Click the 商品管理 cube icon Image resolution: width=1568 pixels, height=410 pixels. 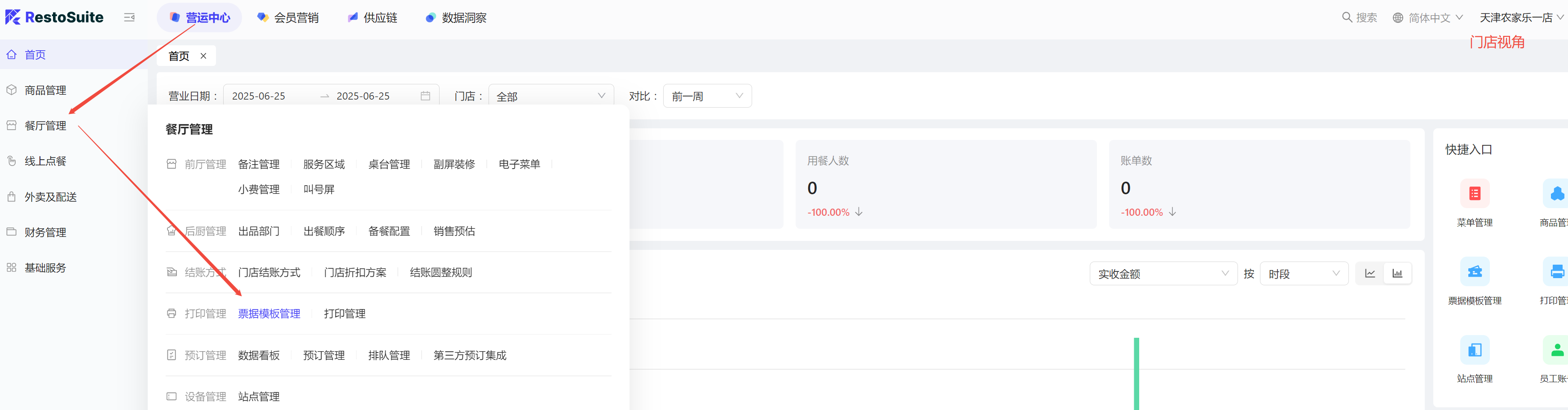pyautogui.click(x=12, y=90)
